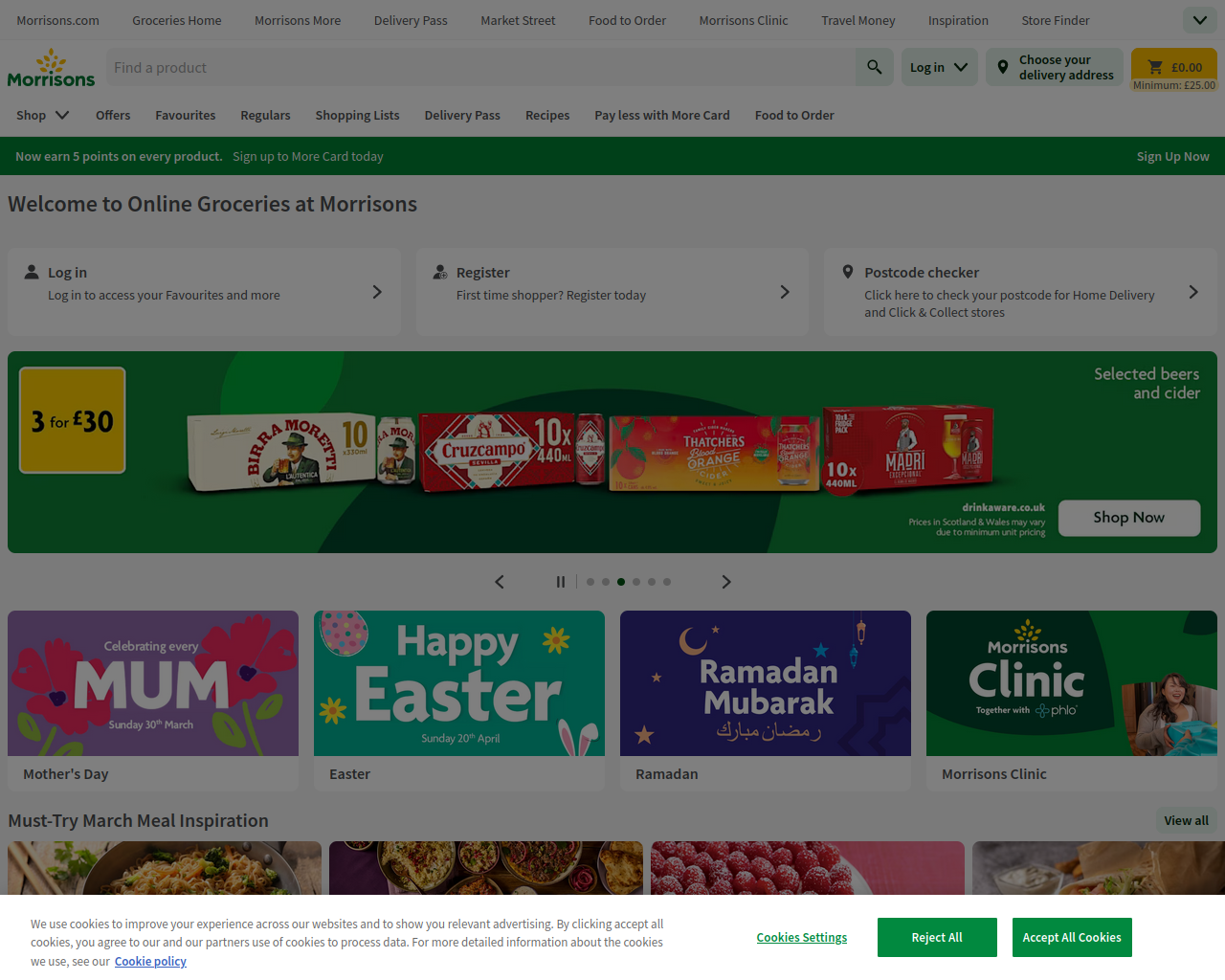Click Inspiration top link
Viewport: 1225px width, 980px height.
click(958, 20)
